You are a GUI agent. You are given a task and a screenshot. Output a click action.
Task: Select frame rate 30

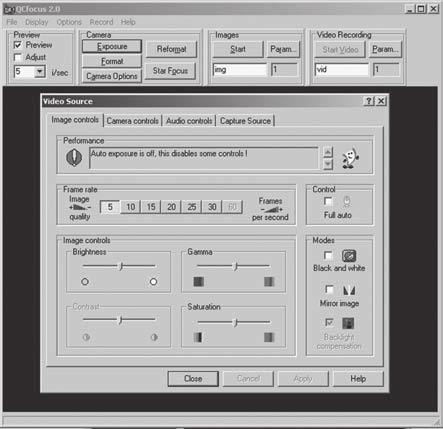tap(212, 207)
